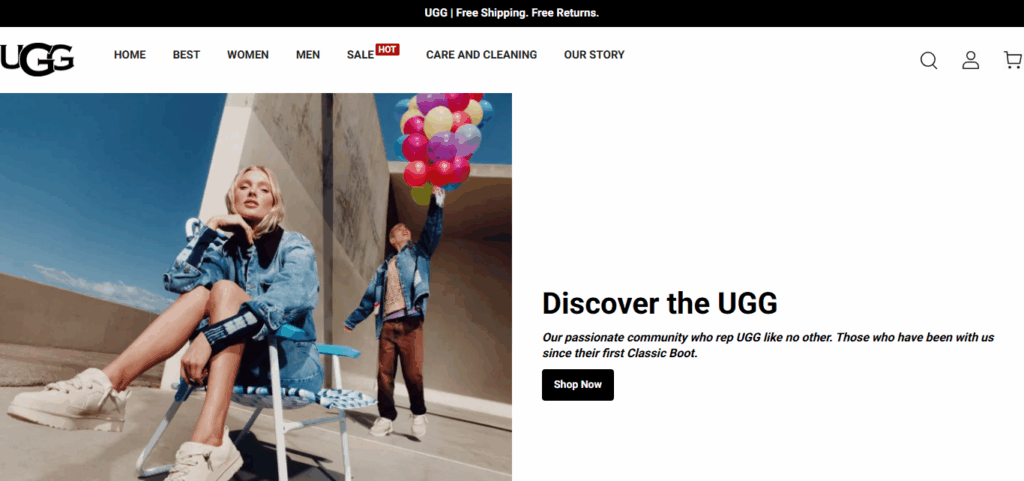Click the Discover the UGG heading
This screenshot has width=1024, height=481.
tap(660, 303)
